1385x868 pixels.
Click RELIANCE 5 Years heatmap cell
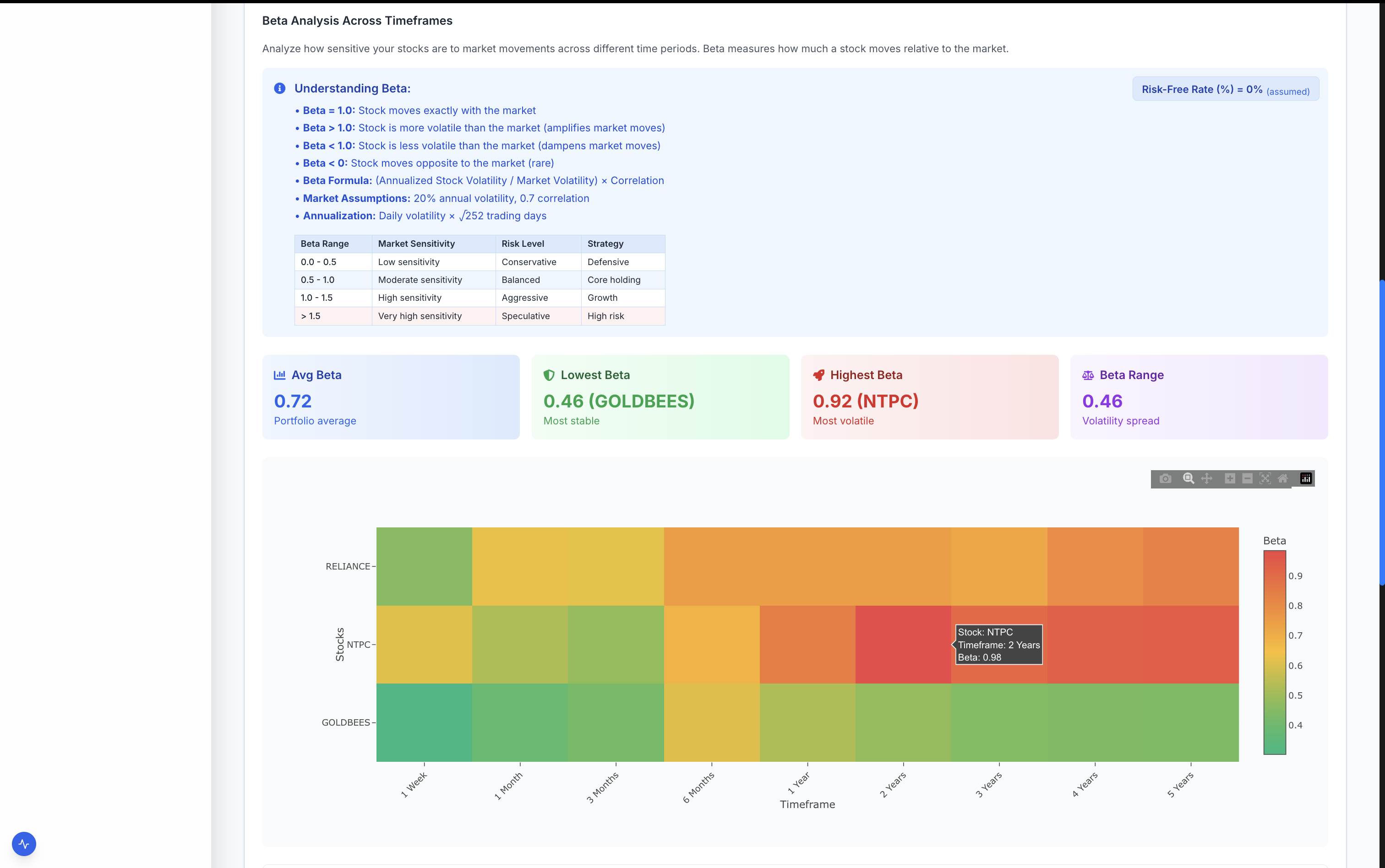[x=1191, y=566]
